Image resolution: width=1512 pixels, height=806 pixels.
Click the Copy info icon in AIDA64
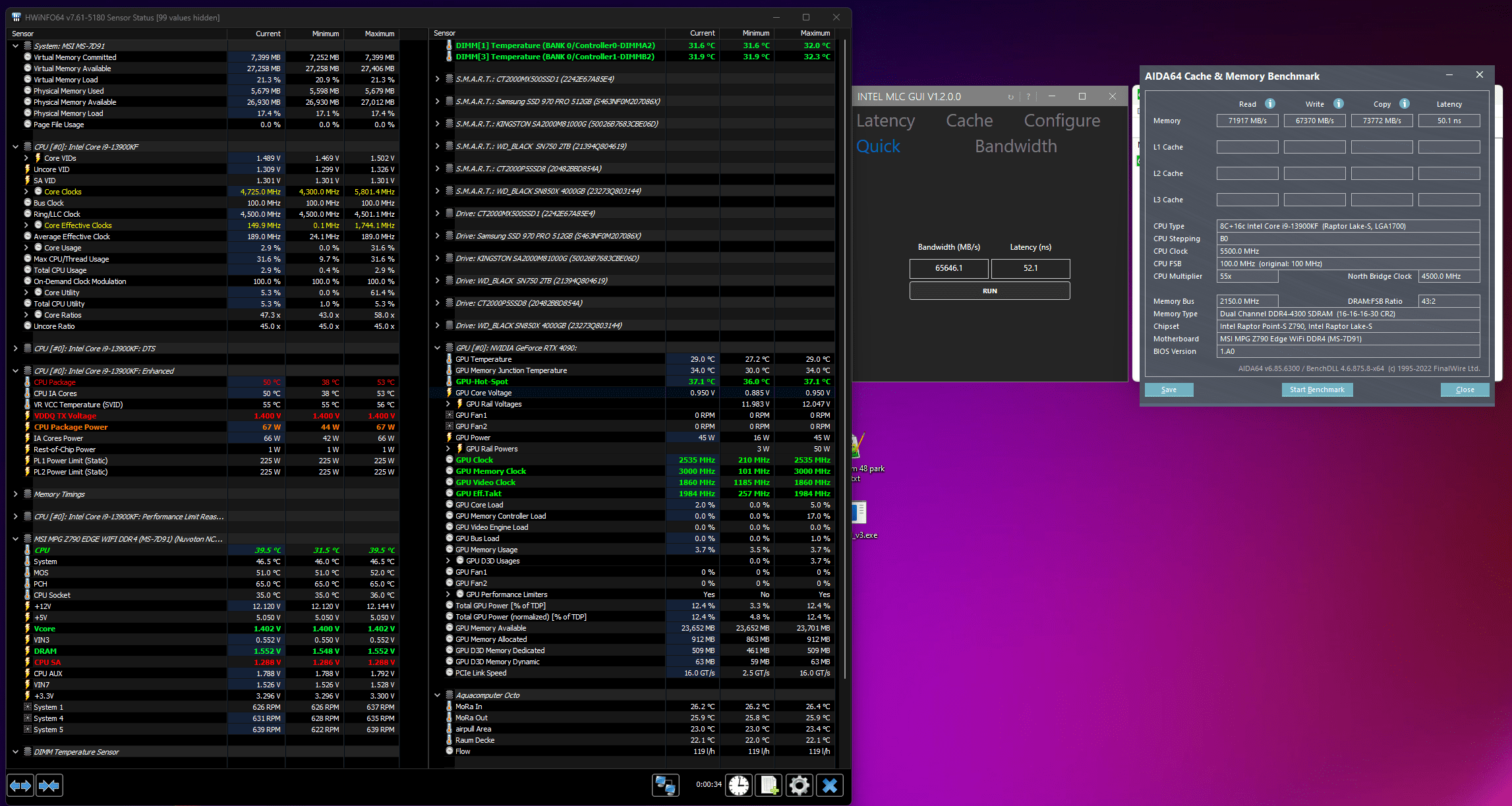point(1405,103)
